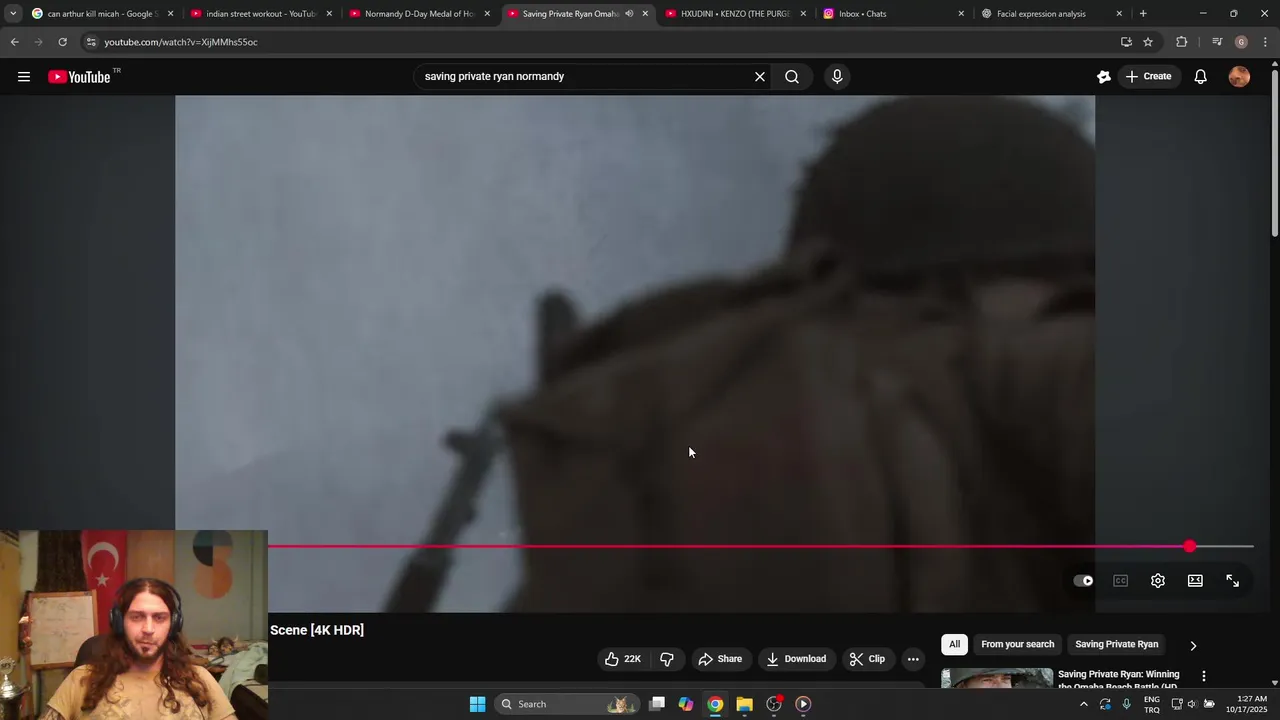Show hidden system tray icons

click(1083, 704)
